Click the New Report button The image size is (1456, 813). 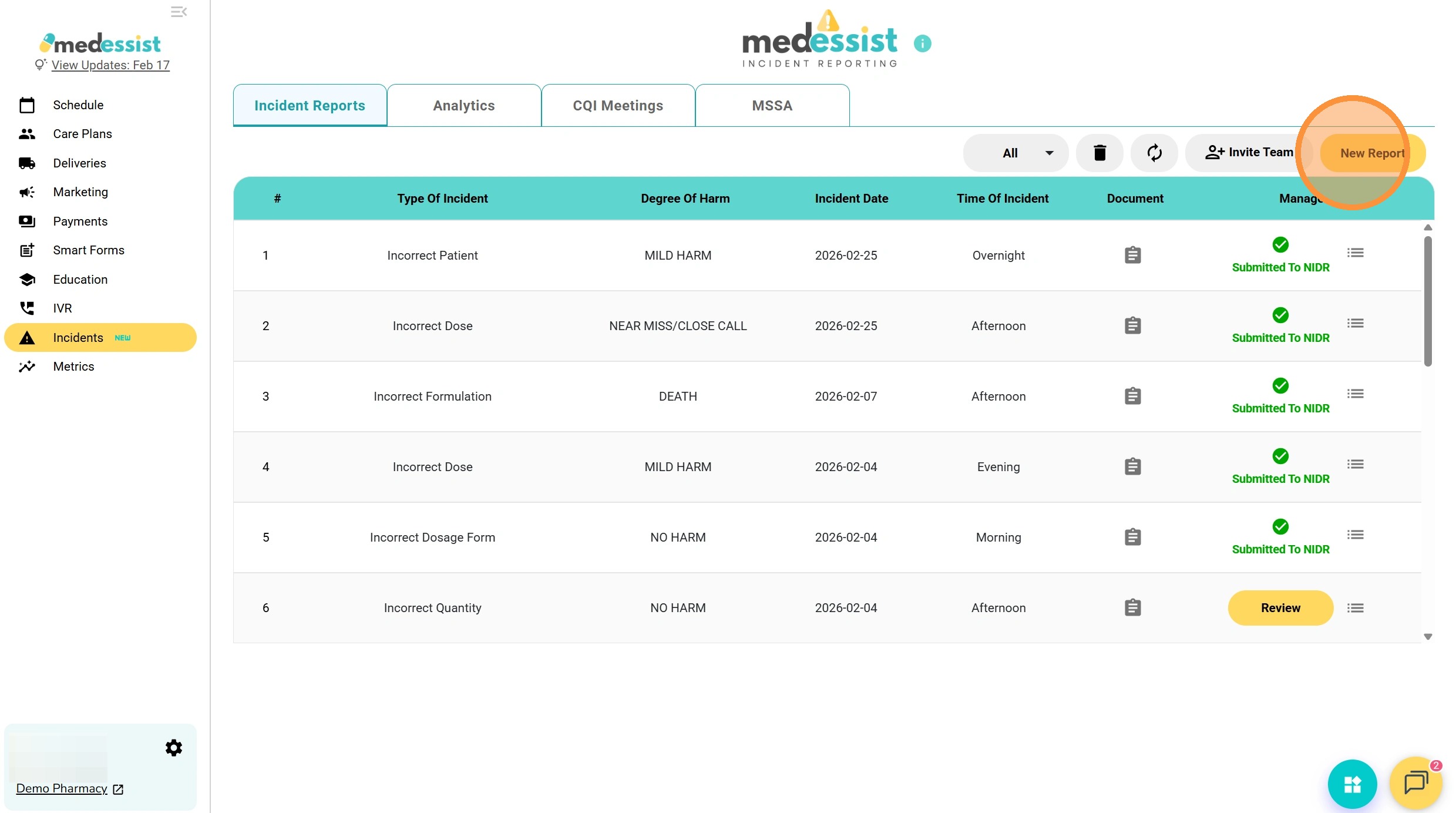point(1371,153)
